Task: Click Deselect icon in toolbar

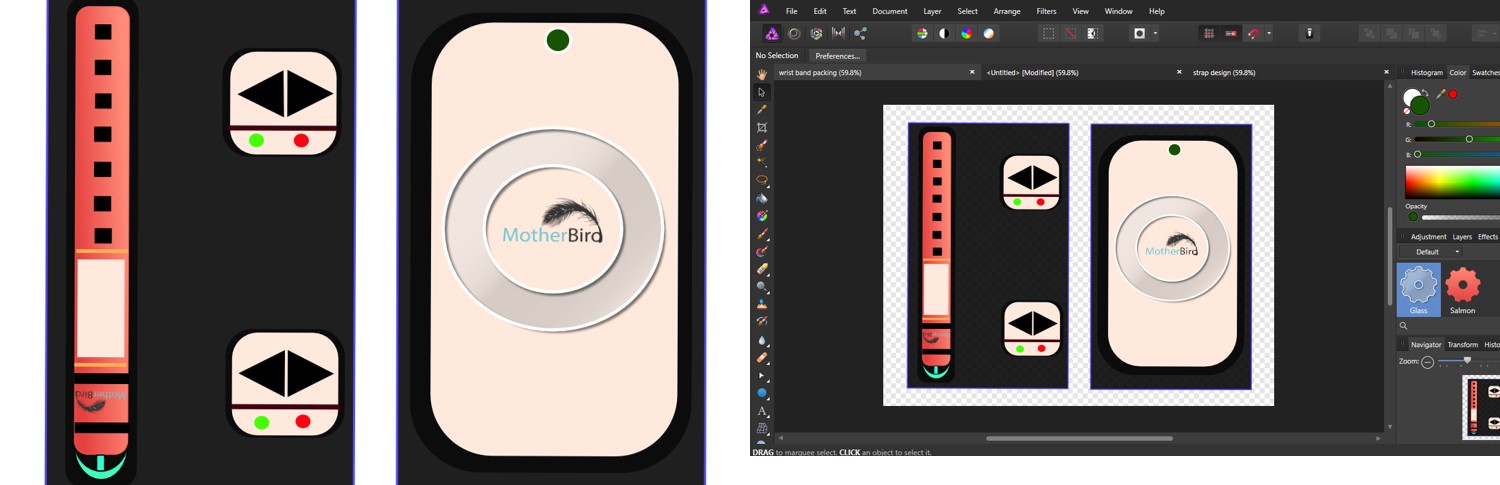Action: pyautogui.click(x=1070, y=33)
